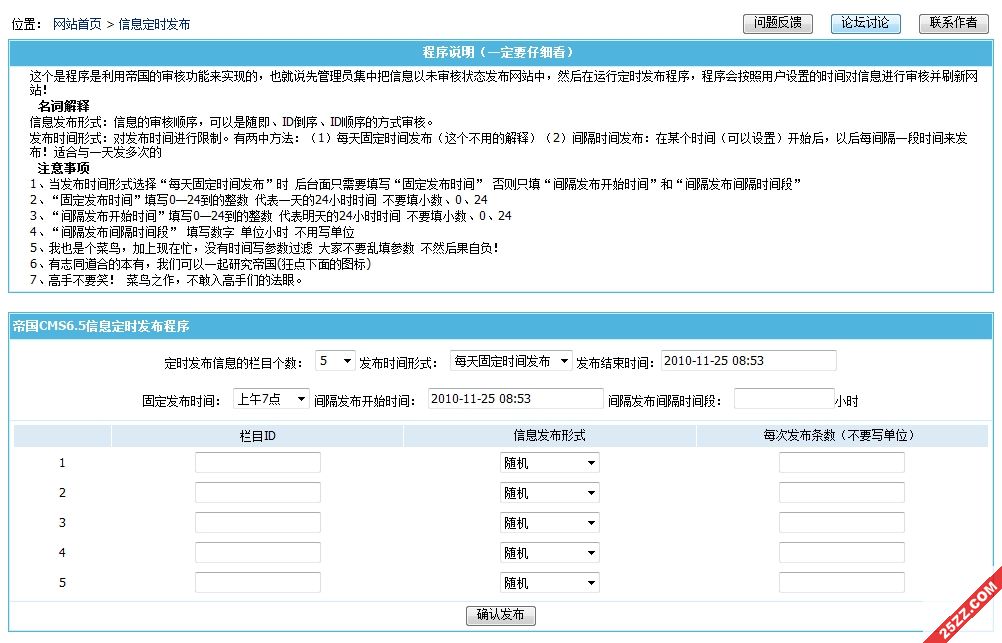Click the 栏目ID field in row 5
The image size is (1002, 643).
(x=258, y=582)
